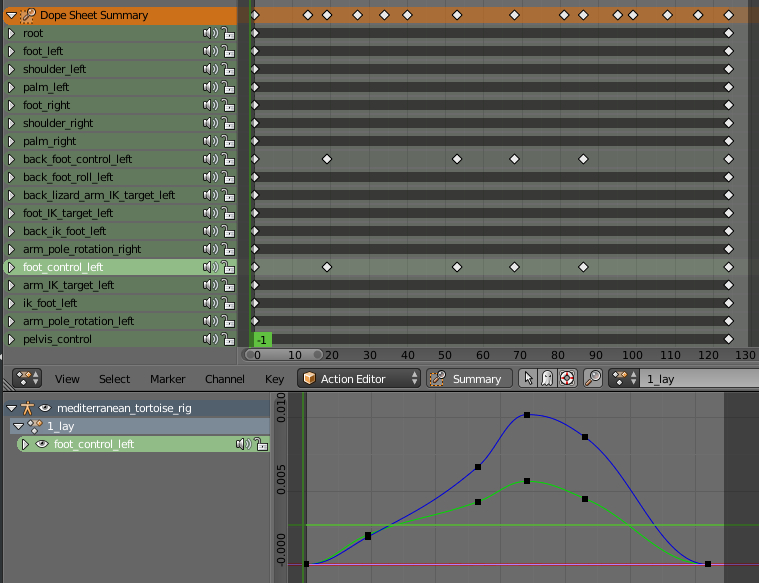Select the graph curve peak keyframe point
Image resolution: width=759 pixels, height=583 pixels.
pyautogui.click(x=527, y=415)
